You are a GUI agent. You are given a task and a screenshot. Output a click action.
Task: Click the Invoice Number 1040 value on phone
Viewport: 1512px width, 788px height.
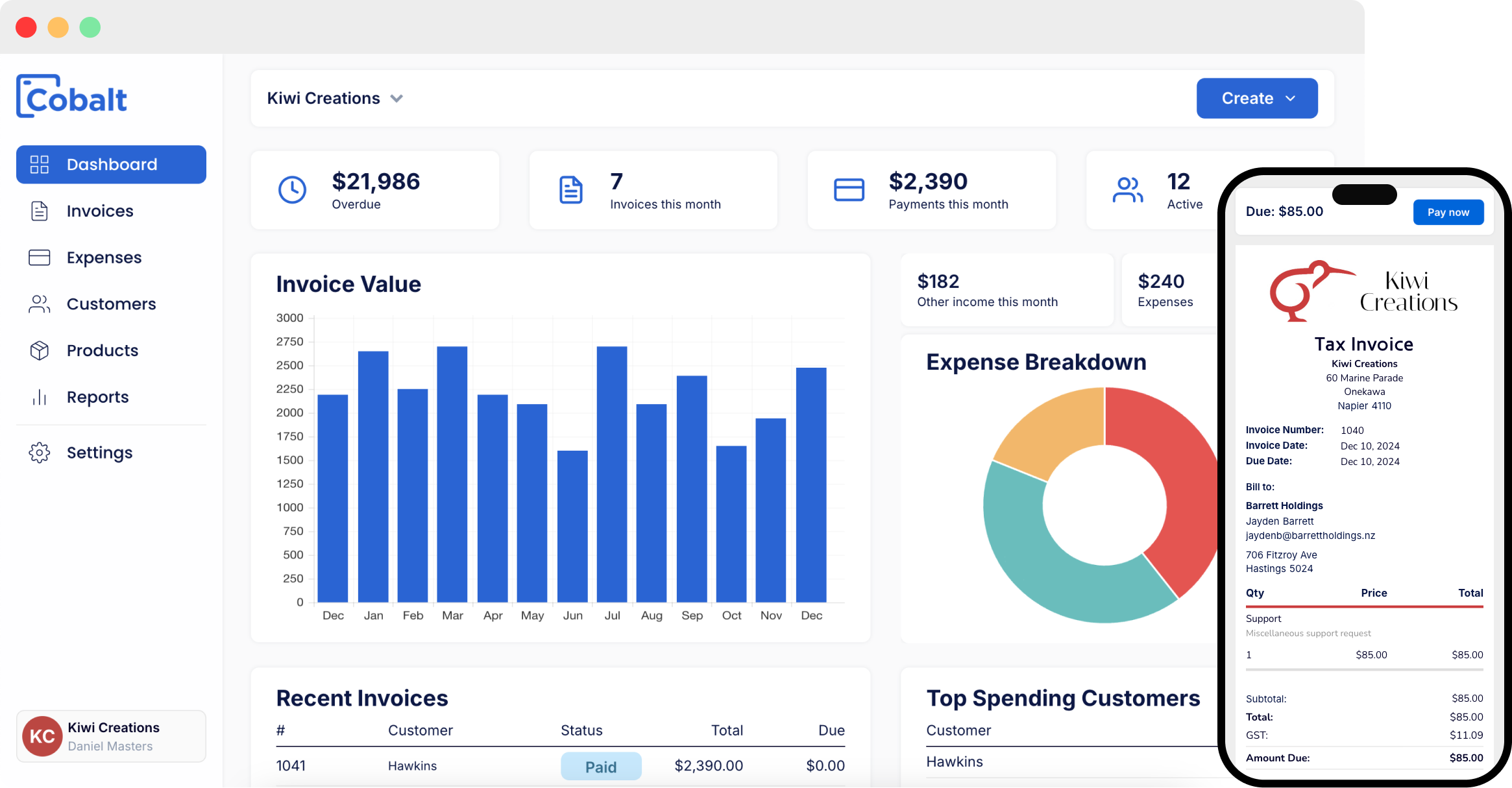pos(1352,431)
